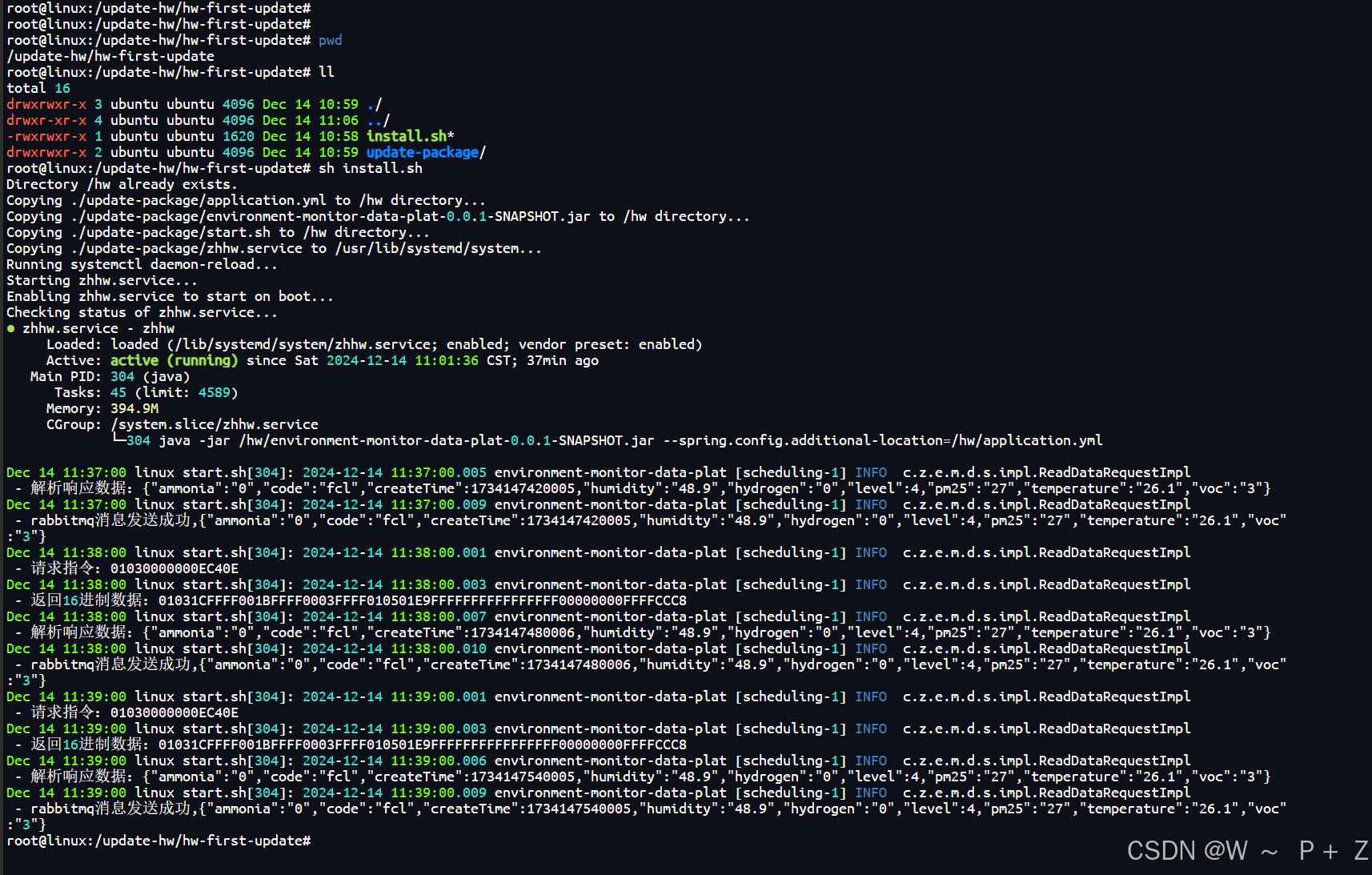This screenshot has height=875, width=1372.
Task: Click the ll command text
Action: pos(325,71)
